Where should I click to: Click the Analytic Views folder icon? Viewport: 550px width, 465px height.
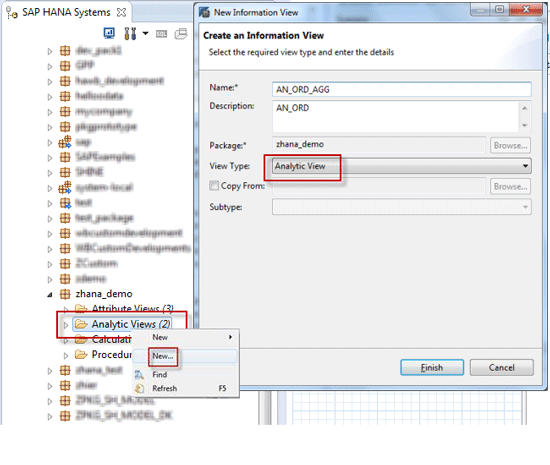coord(81,324)
